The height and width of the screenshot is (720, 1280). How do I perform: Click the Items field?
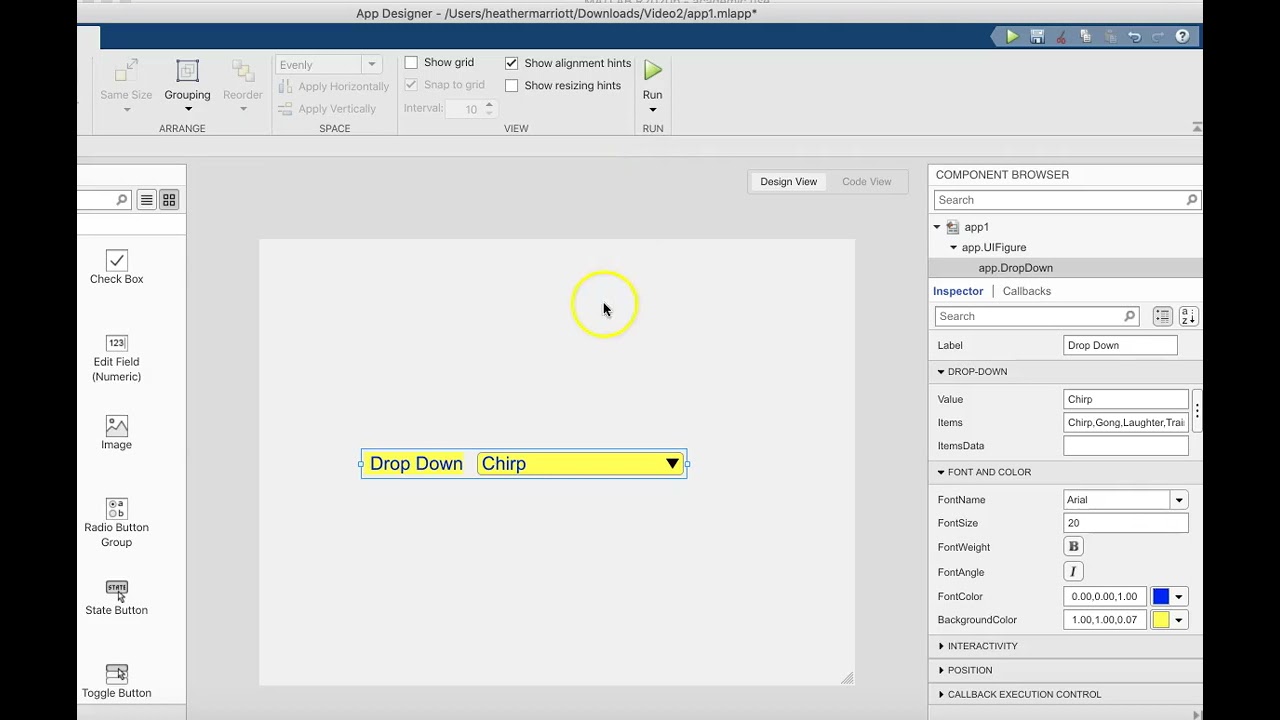click(1126, 423)
